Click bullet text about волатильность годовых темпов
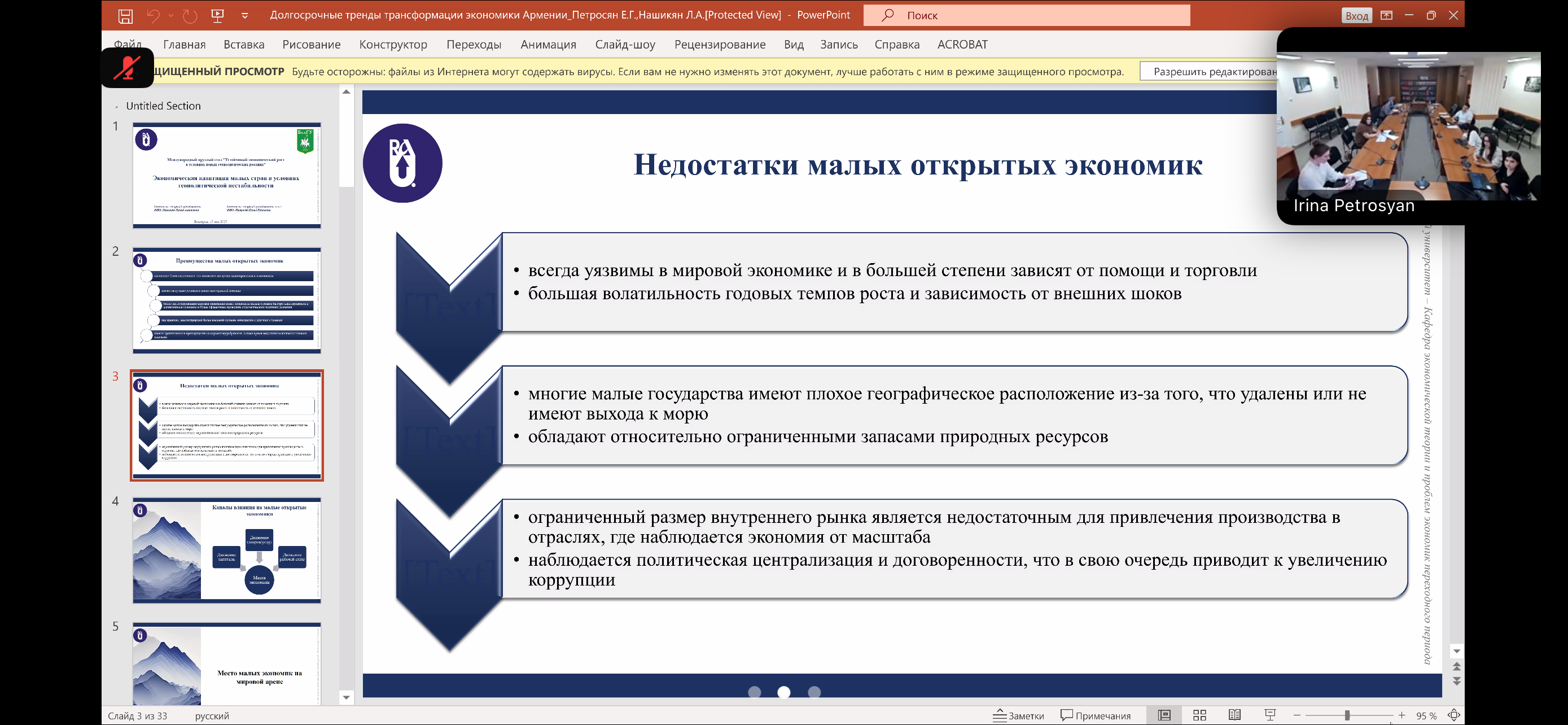This screenshot has width=1568, height=725. [854, 294]
